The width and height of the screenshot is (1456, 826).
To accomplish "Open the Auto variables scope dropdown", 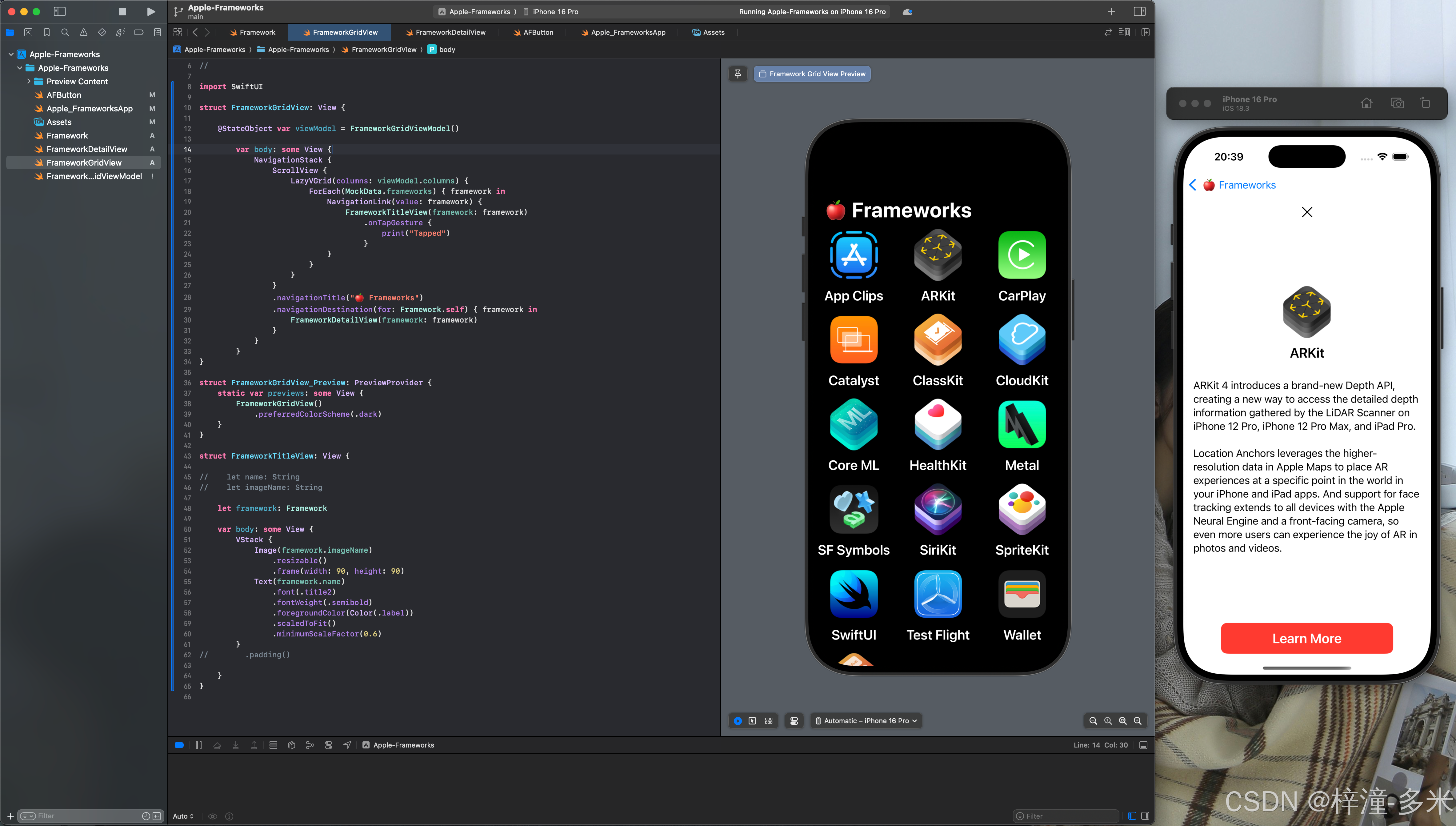I will tap(183, 816).
